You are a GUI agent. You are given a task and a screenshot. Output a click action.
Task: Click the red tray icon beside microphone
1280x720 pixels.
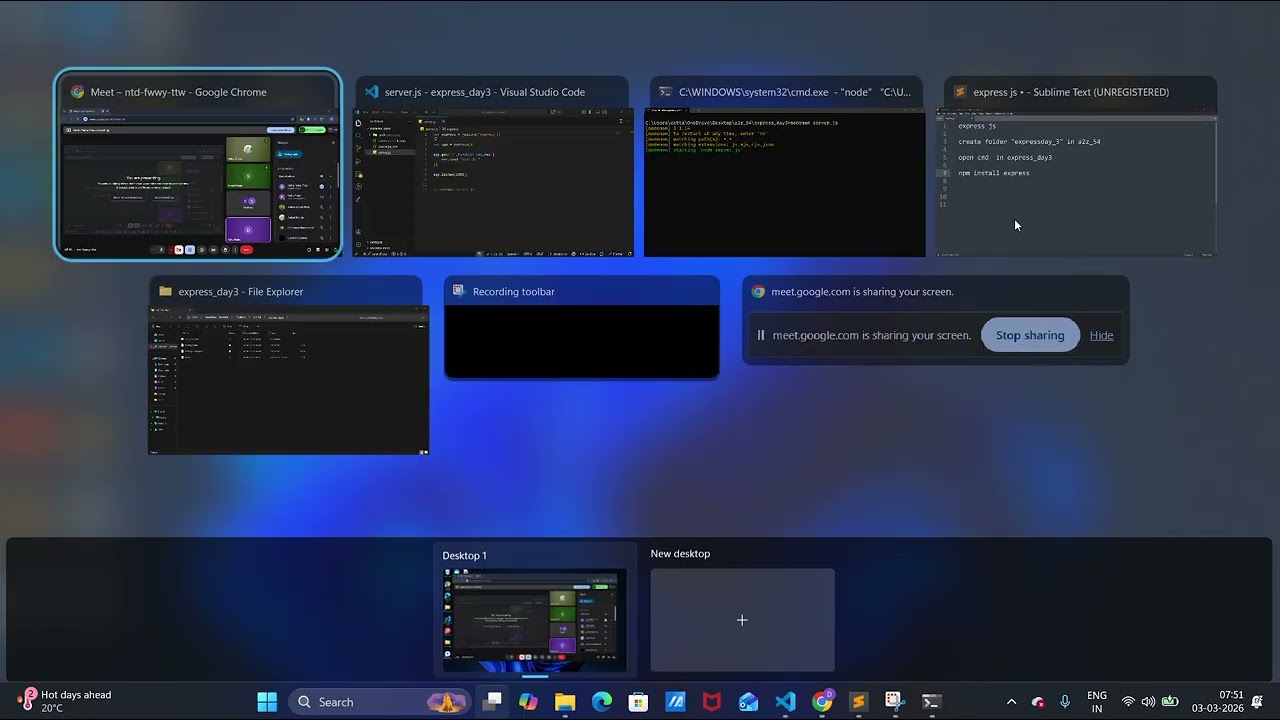(x=1038, y=702)
